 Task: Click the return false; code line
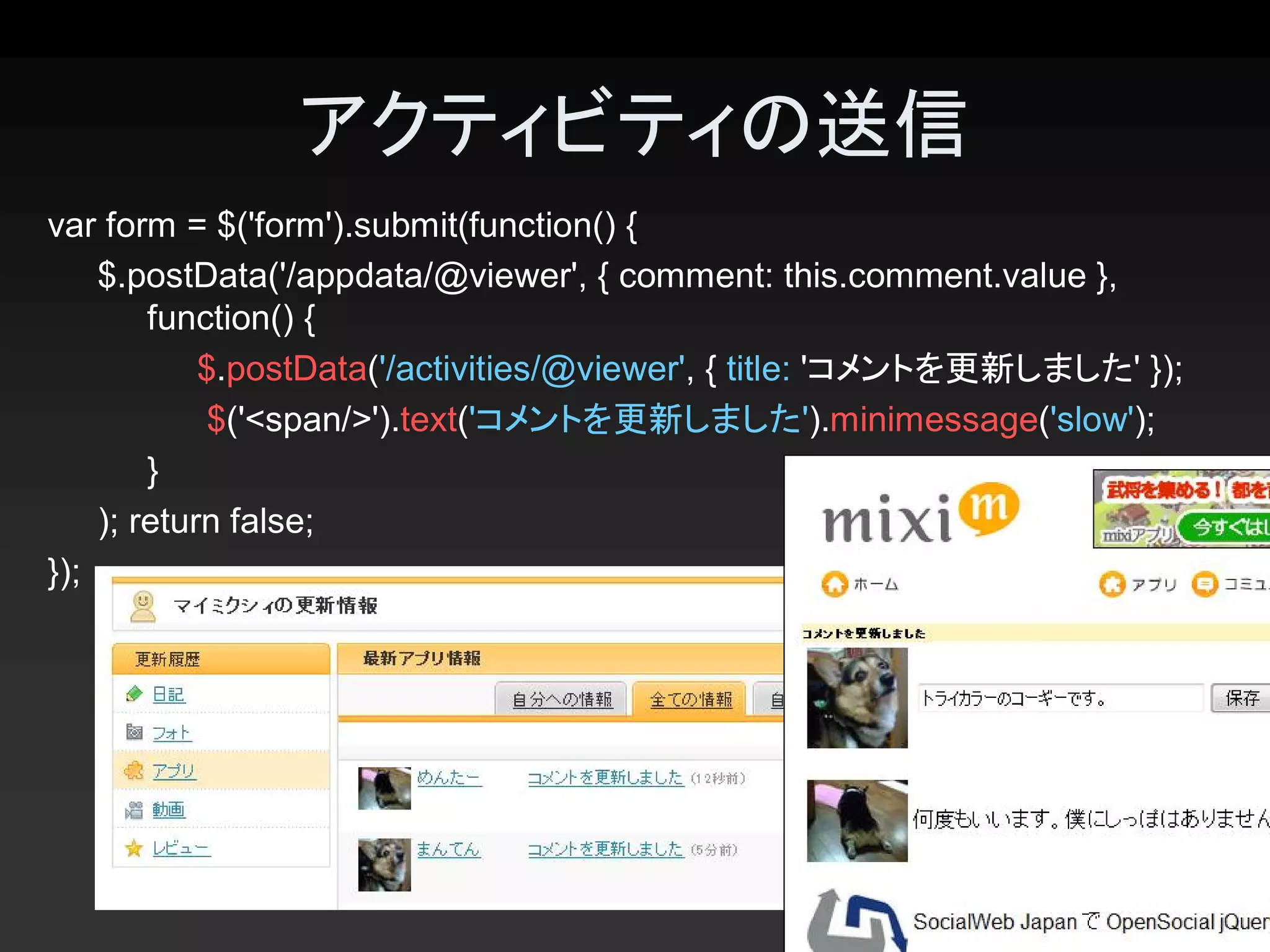pos(206,521)
